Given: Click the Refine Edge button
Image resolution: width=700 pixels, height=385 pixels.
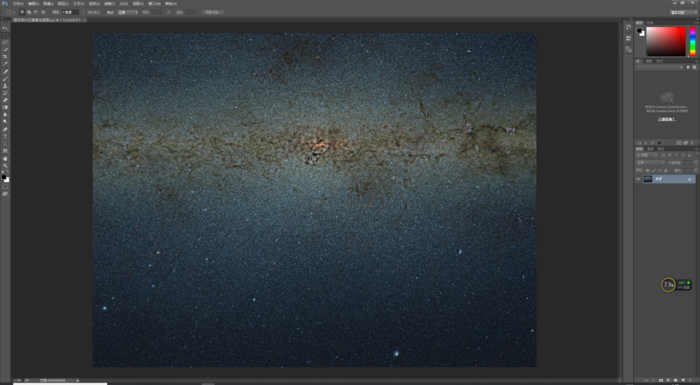Looking at the screenshot, I should (x=213, y=13).
